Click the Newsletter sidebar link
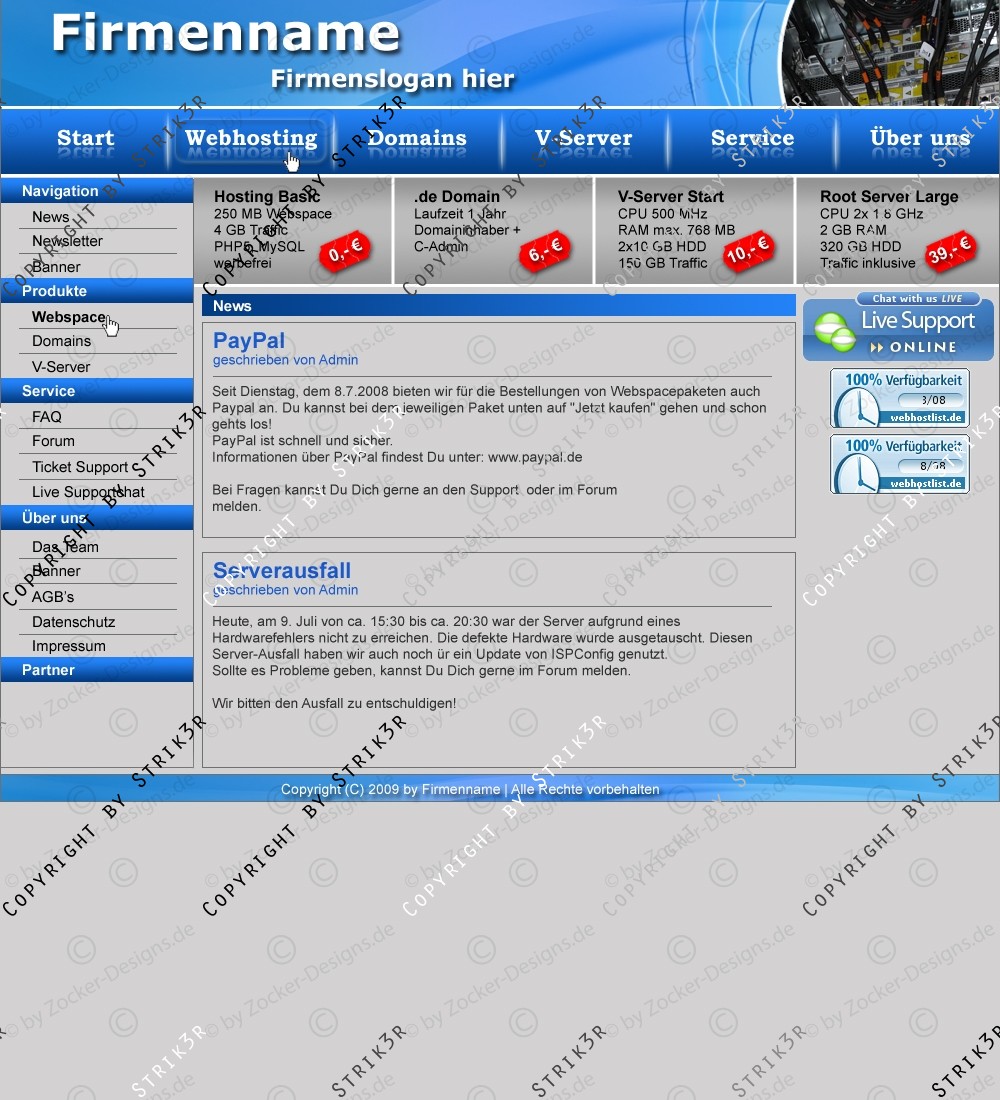 67,241
